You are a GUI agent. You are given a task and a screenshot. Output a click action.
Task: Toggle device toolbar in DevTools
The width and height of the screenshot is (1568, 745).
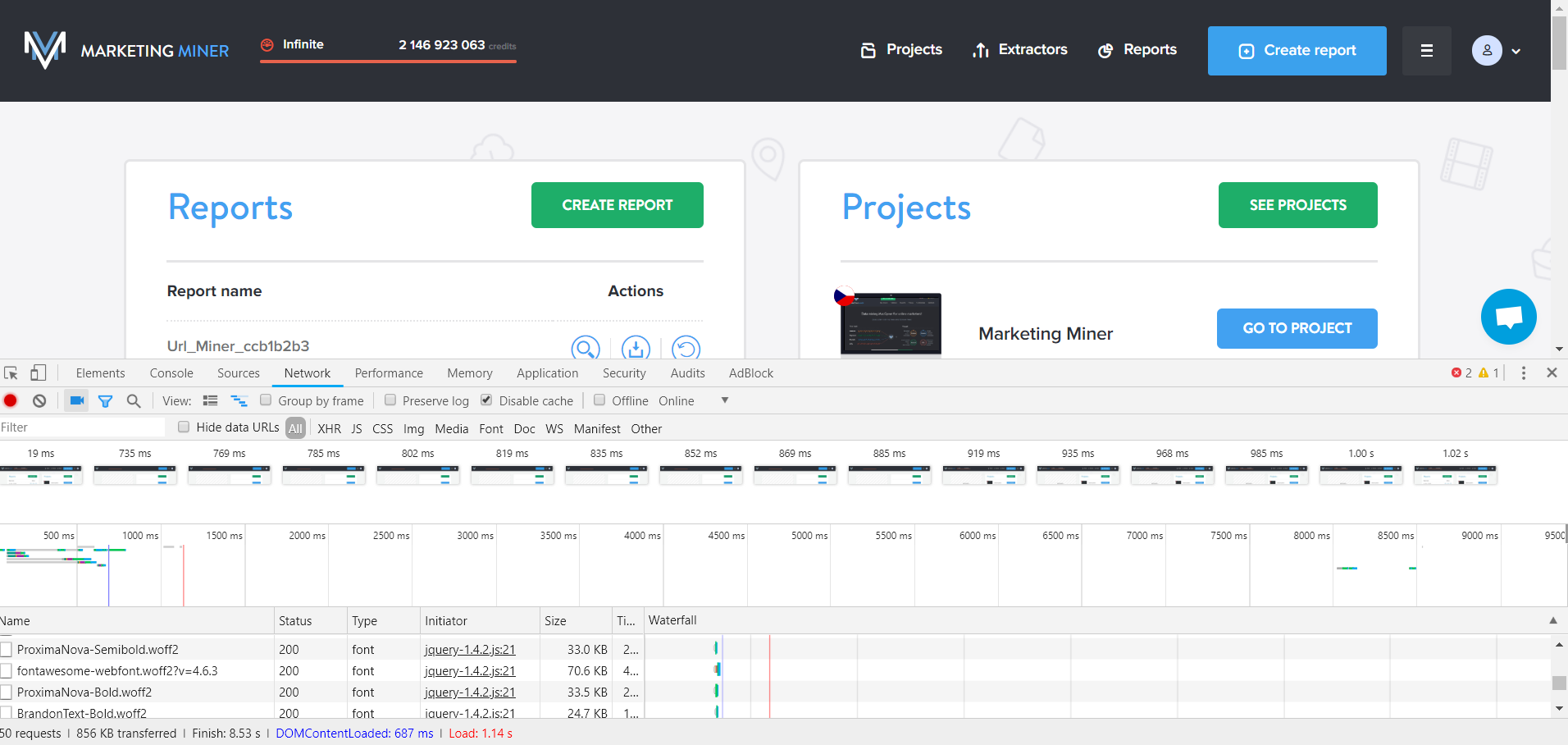tap(38, 373)
